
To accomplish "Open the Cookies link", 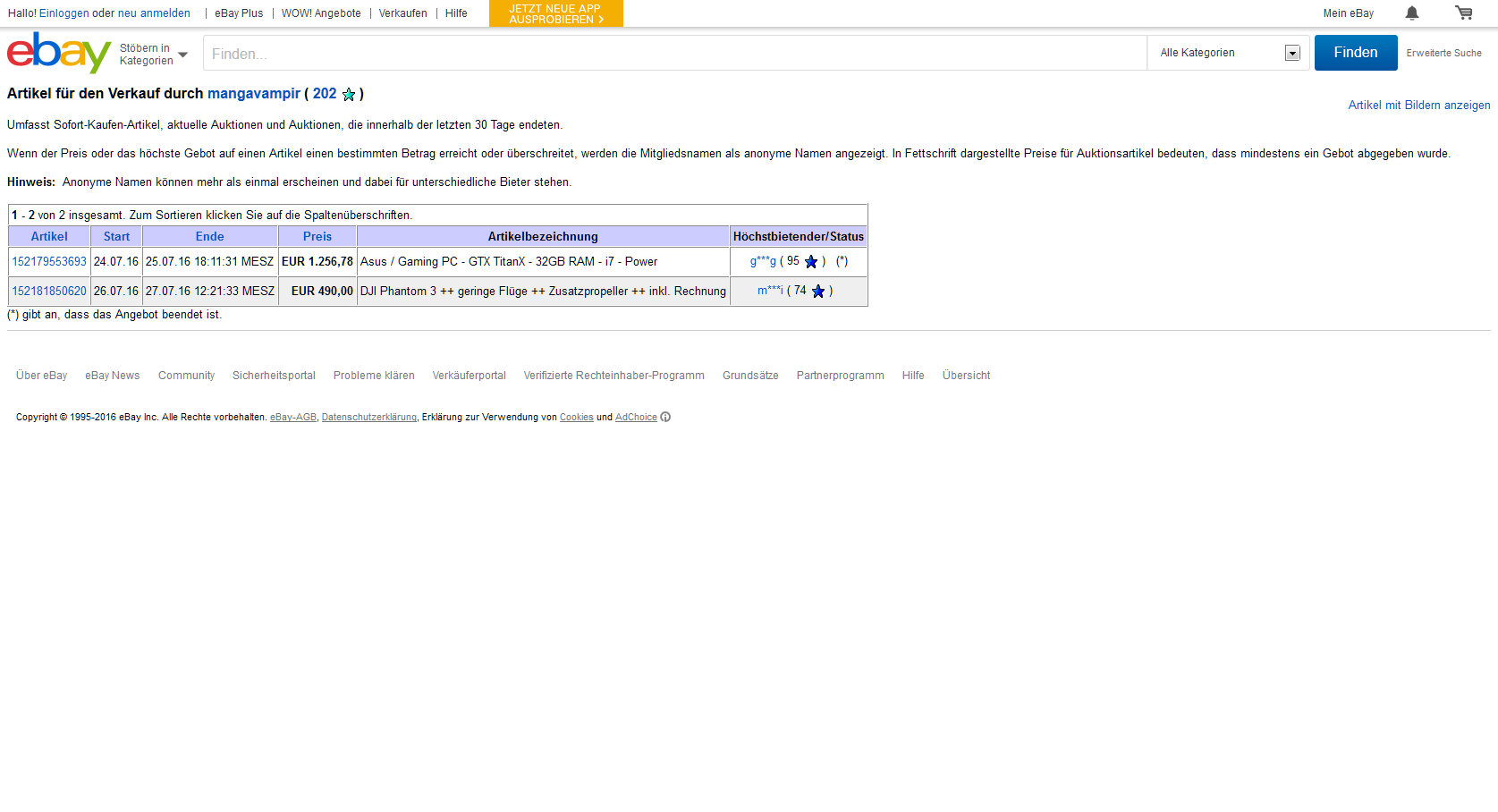I will [x=577, y=418].
